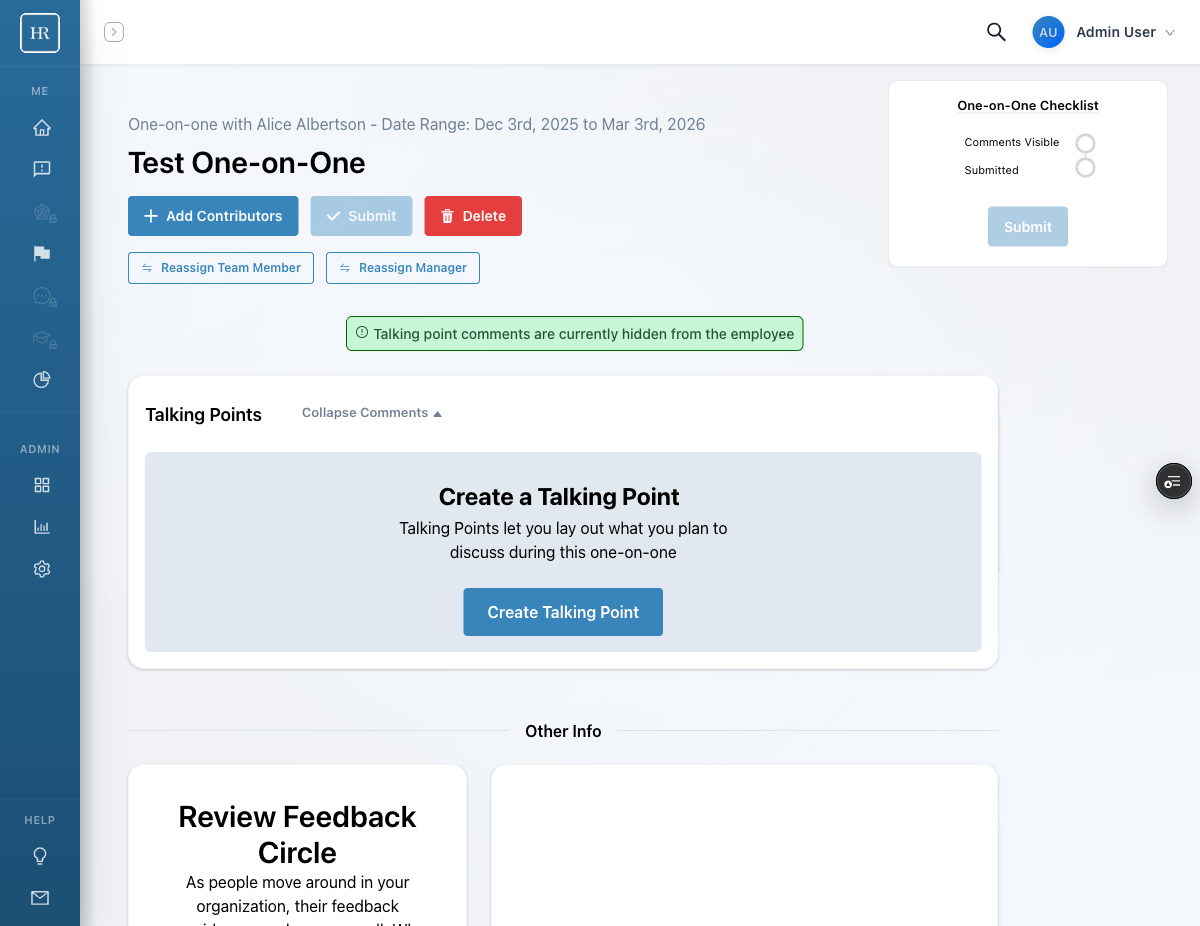Open search using the magnifying glass
The width and height of the screenshot is (1200, 926).
click(996, 31)
